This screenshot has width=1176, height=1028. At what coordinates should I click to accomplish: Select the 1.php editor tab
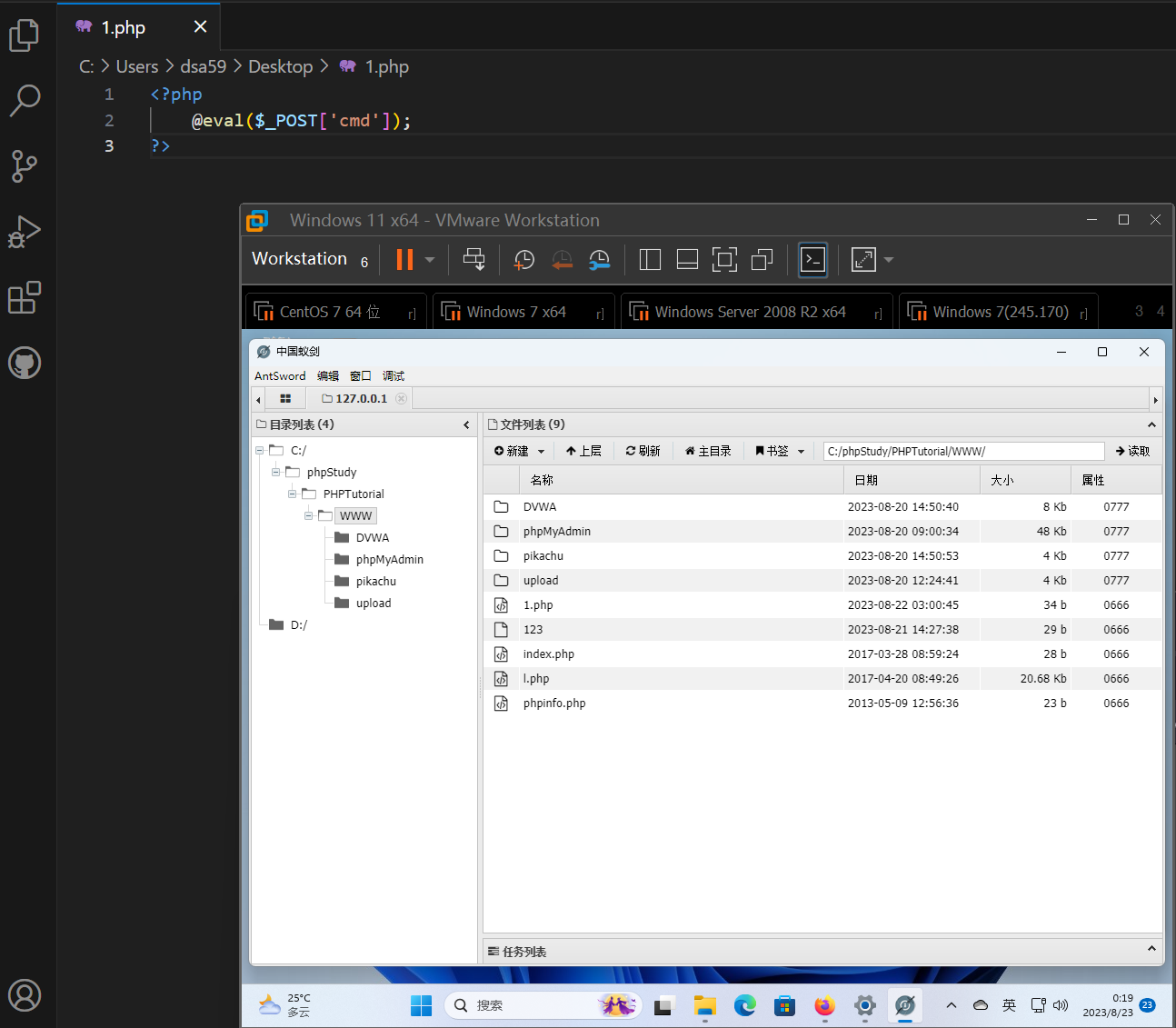[138, 26]
